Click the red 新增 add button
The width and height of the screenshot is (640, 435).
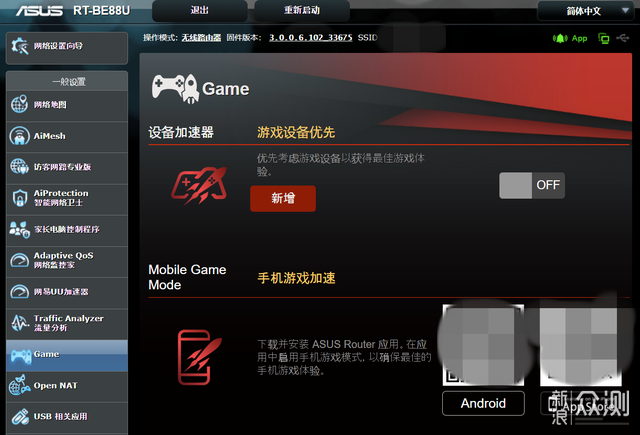click(283, 199)
